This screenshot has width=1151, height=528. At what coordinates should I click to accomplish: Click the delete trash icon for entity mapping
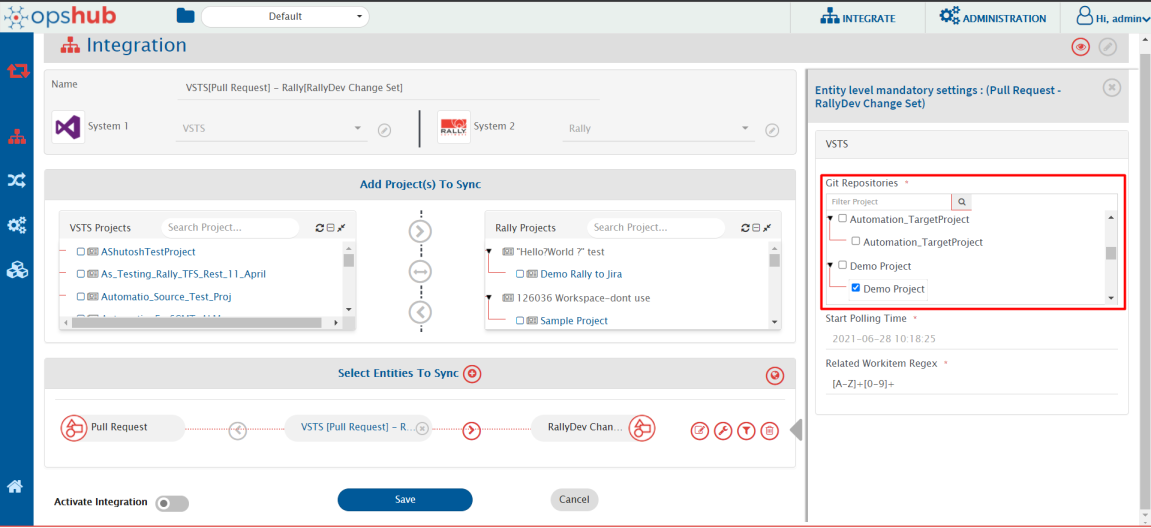point(769,430)
